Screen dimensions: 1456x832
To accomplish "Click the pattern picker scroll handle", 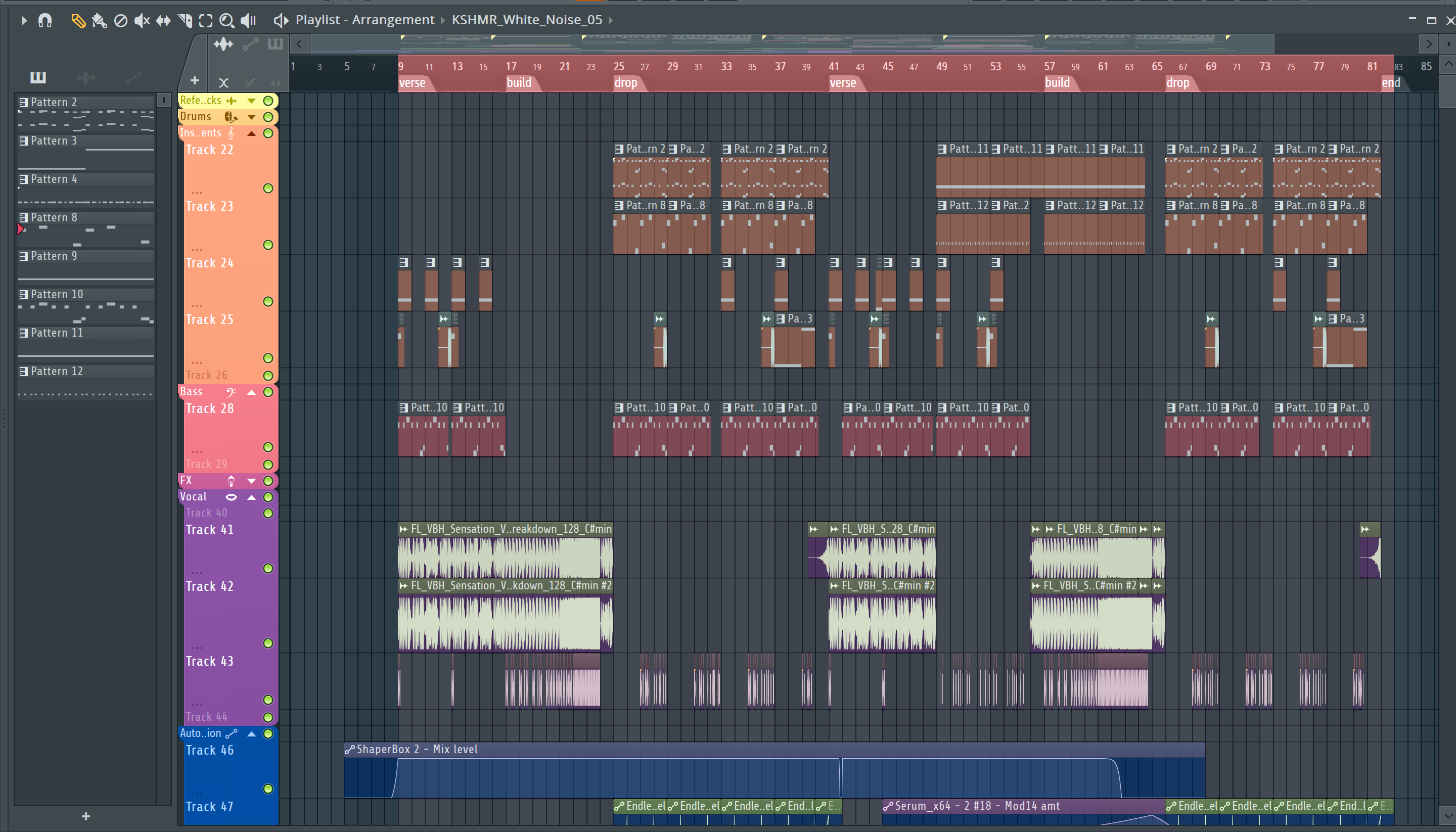I will 164,101.
